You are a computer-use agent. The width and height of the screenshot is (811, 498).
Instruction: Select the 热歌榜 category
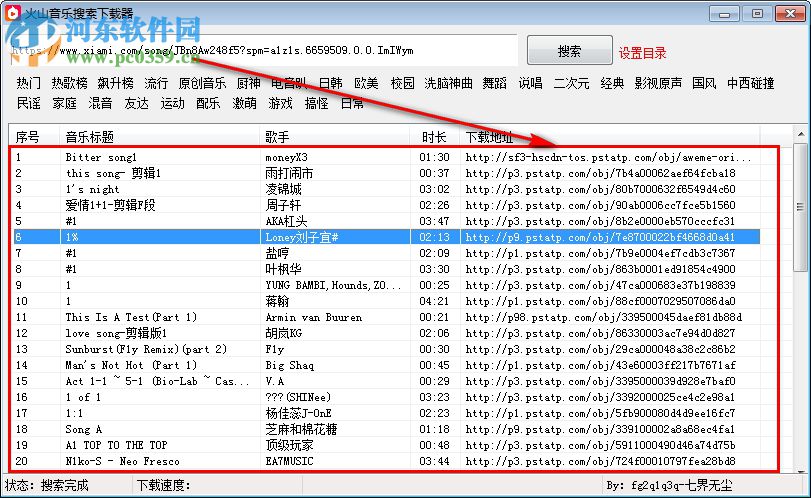(69, 83)
